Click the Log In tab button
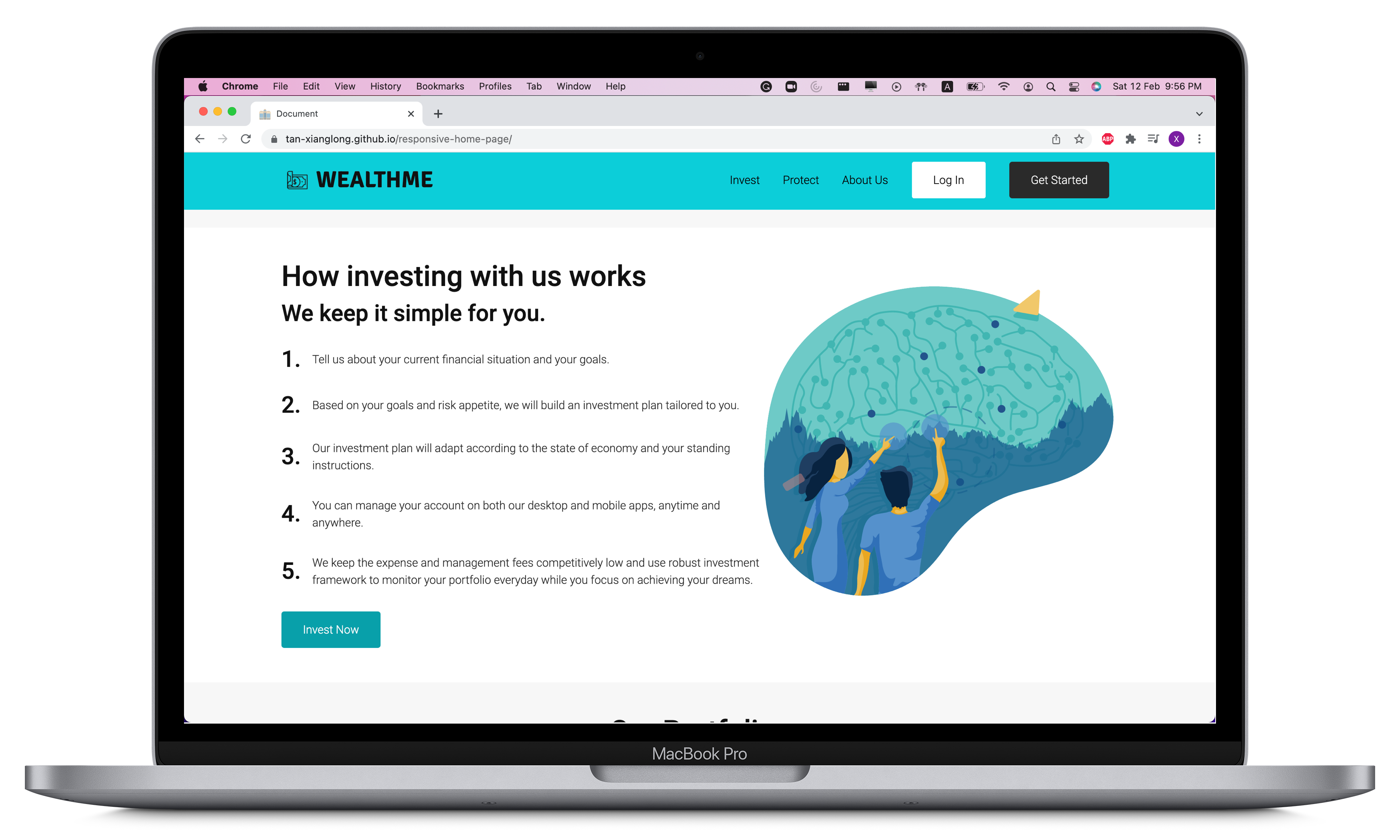Image resolution: width=1400 pixels, height=840 pixels. point(947,179)
